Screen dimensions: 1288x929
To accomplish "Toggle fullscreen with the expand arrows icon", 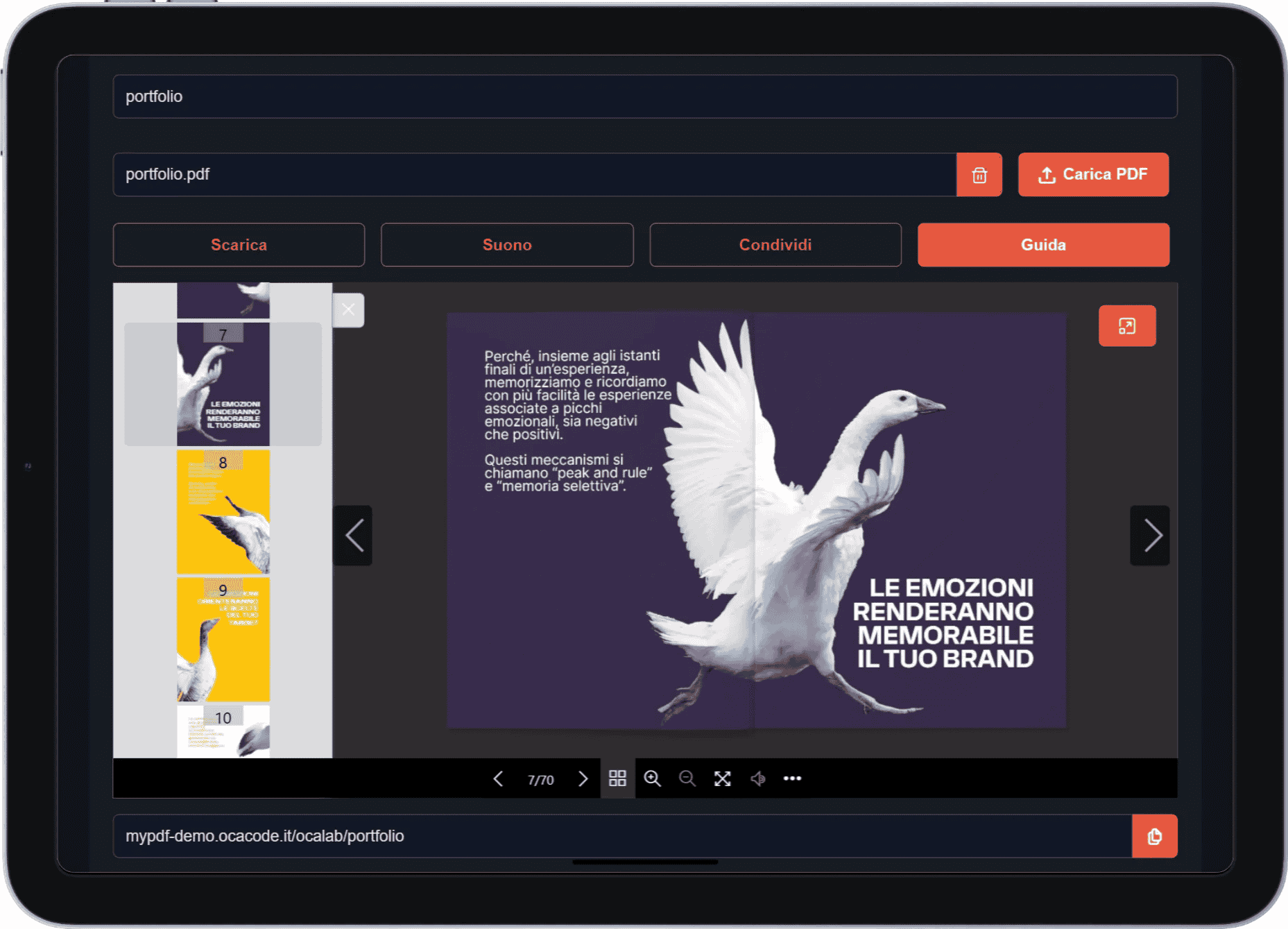I will (723, 778).
